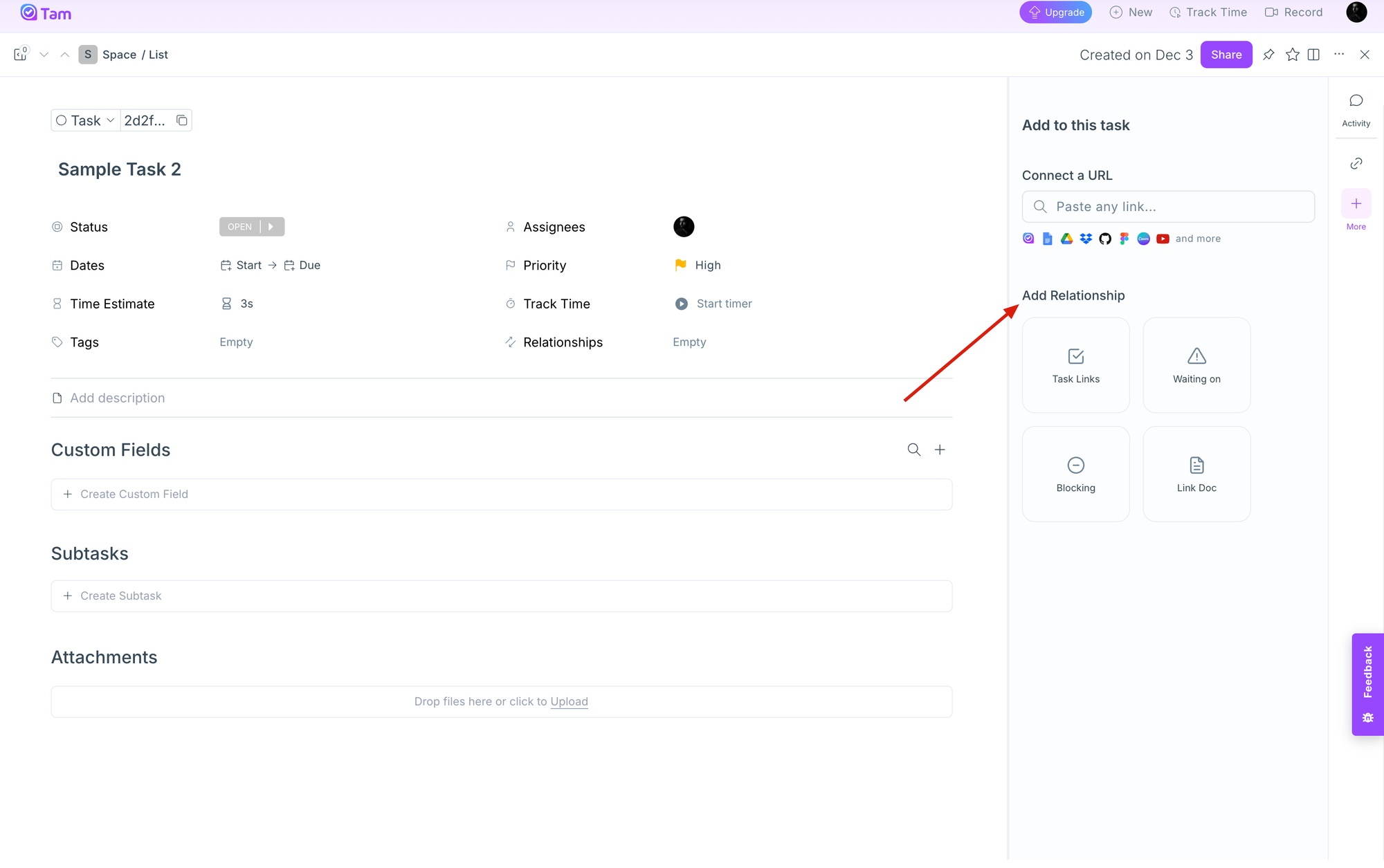Search custom fields with magnifier icon
The height and width of the screenshot is (868, 1384).
(913, 450)
